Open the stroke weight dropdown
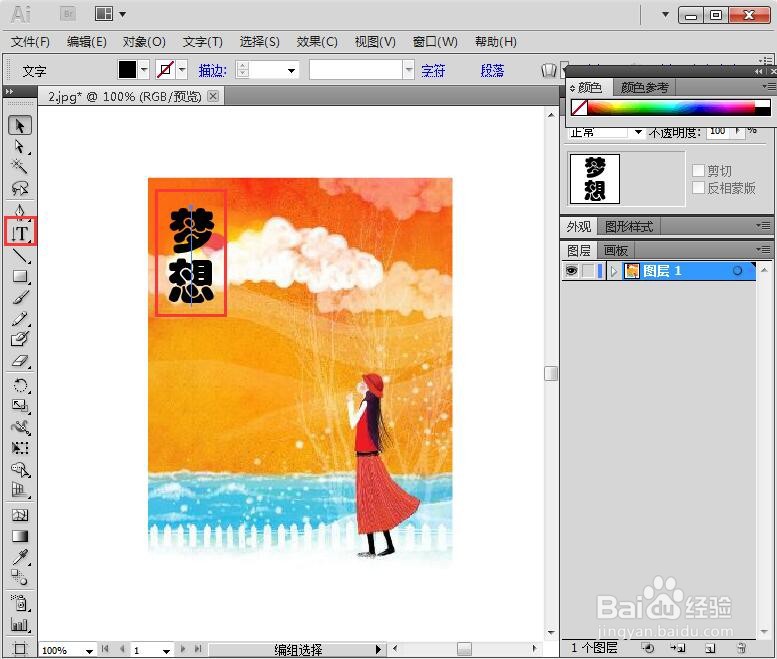The height and width of the screenshot is (659, 777). click(x=291, y=70)
